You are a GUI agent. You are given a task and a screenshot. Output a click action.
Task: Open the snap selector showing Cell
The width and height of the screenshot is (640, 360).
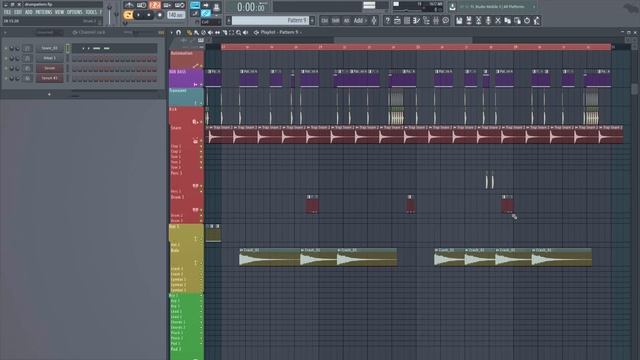click(x=210, y=22)
